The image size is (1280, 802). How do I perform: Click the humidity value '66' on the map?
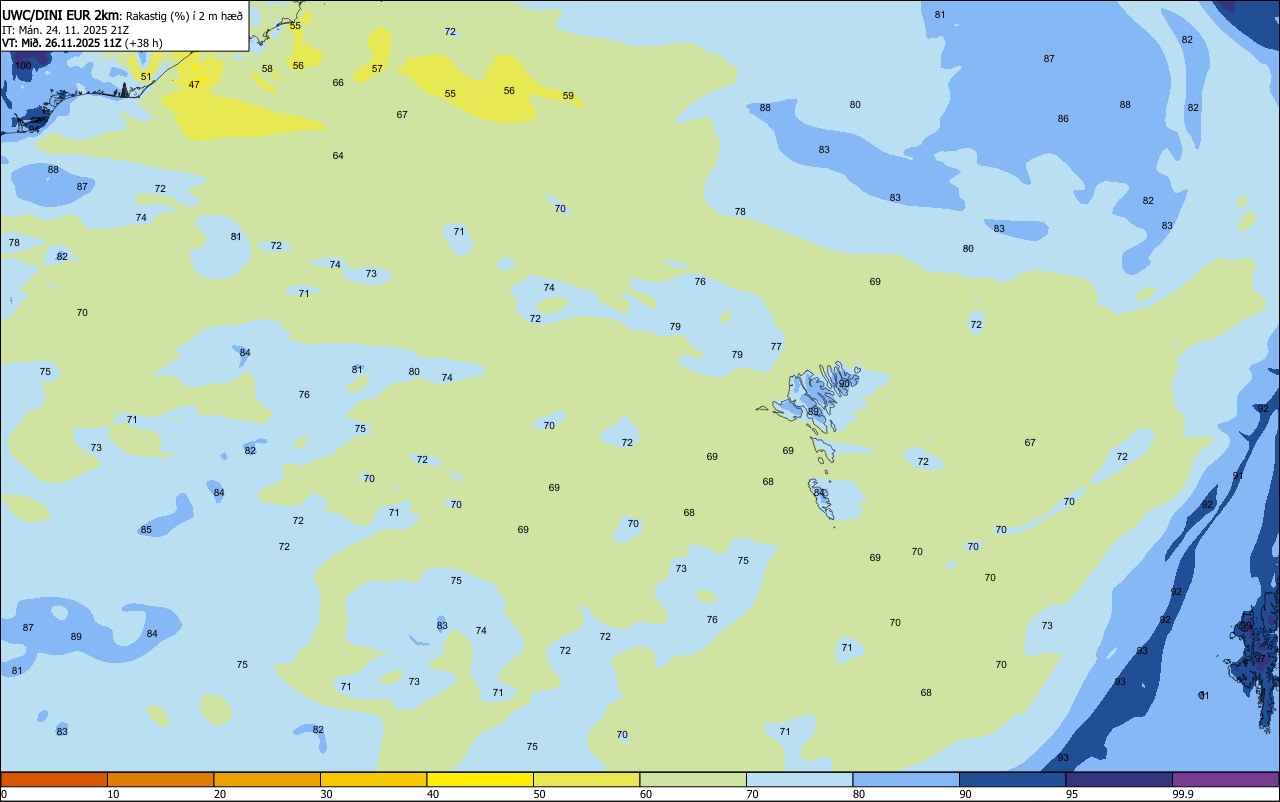coord(338,83)
